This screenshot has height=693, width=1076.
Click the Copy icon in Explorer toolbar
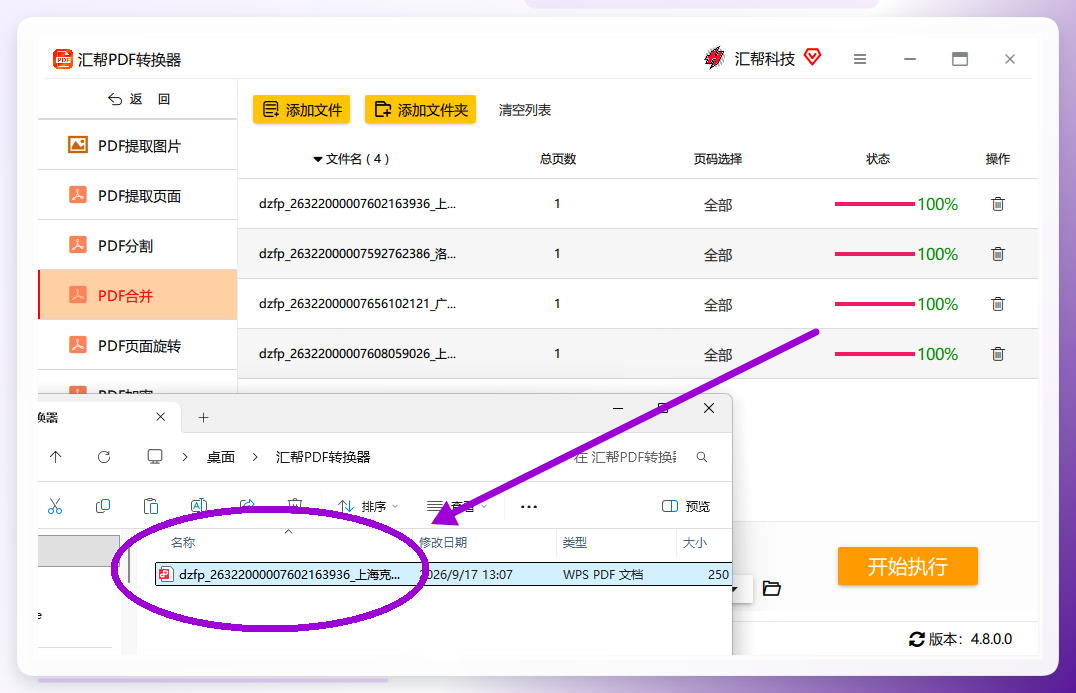(103, 506)
